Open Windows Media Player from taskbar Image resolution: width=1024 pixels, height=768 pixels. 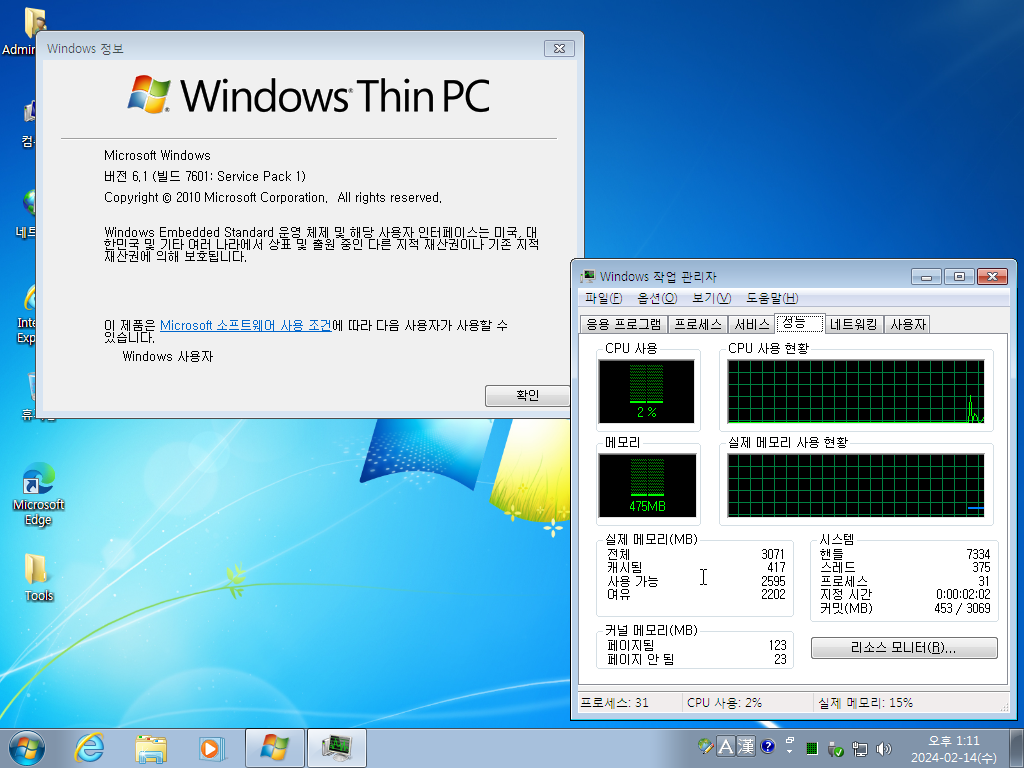212,748
